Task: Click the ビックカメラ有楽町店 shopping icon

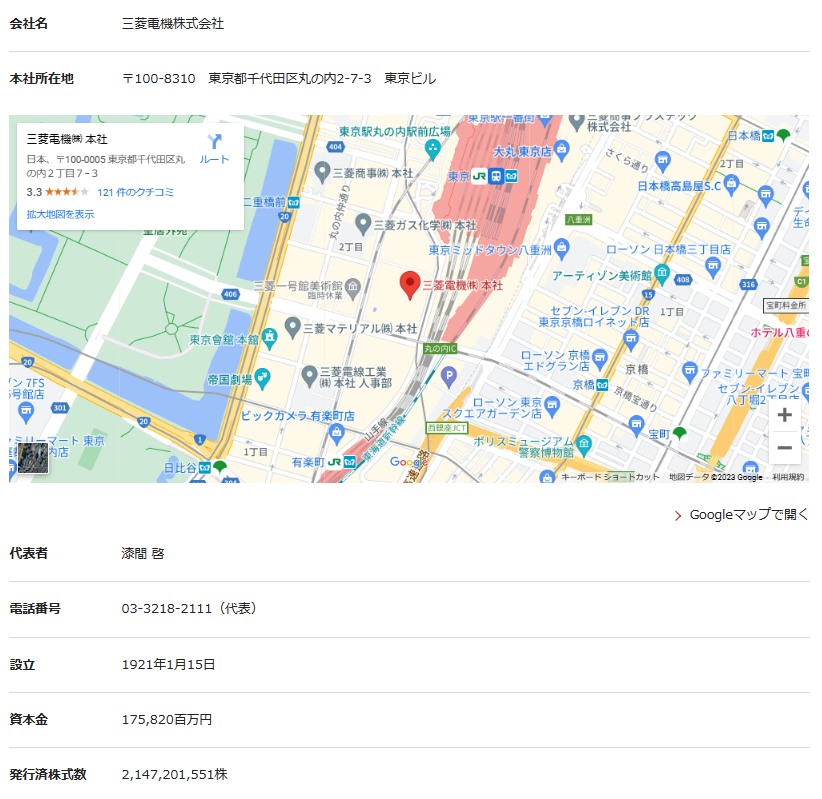Action: (337, 433)
